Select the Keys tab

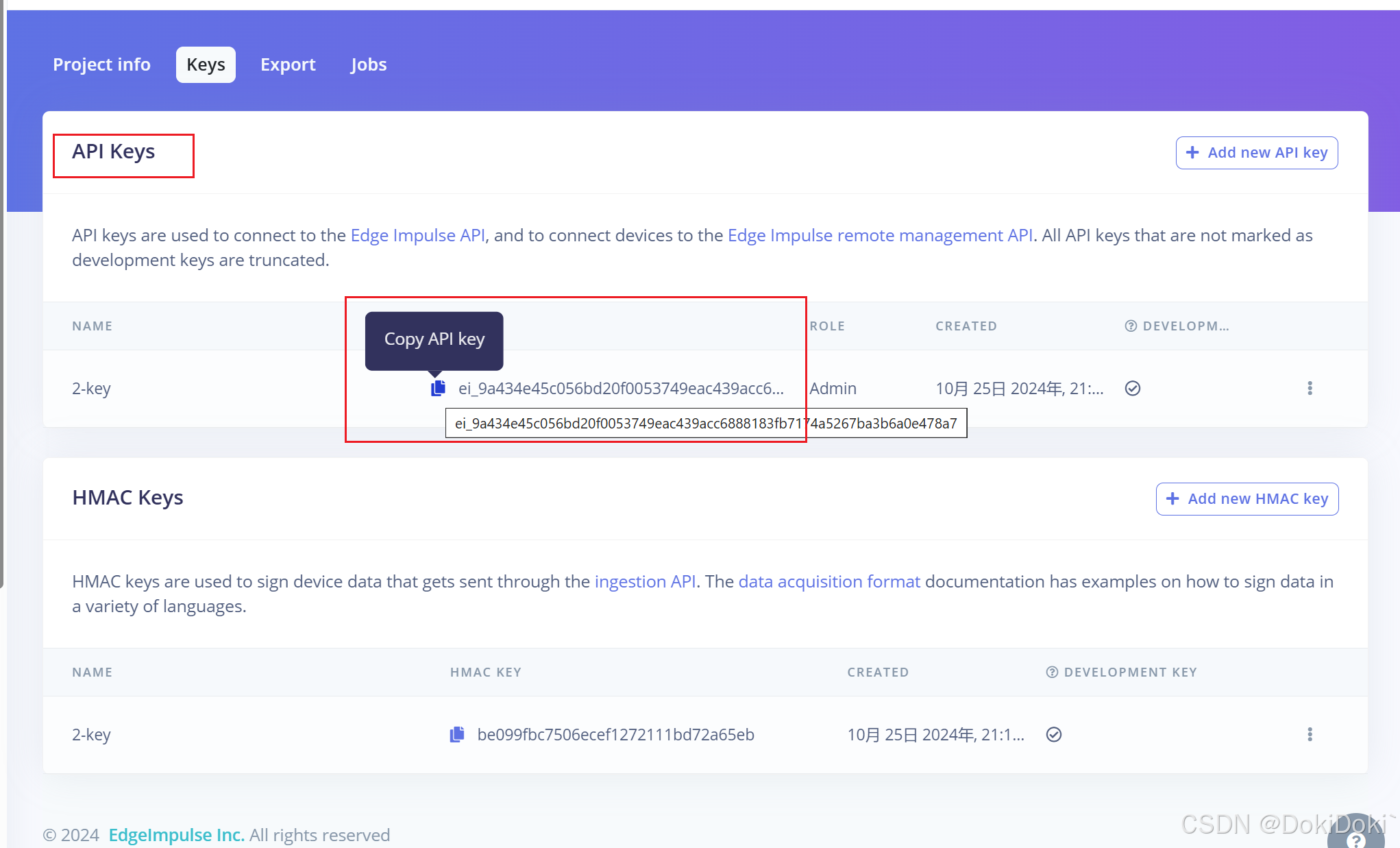[x=206, y=64]
